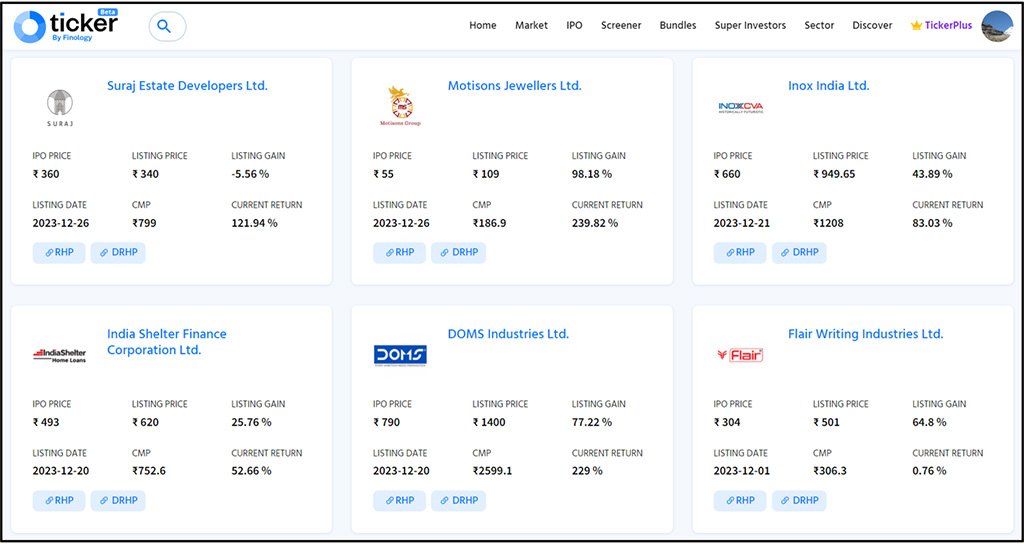1024x544 pixels.
Task: Click the Ticker by Finology logo
Action: 66,26
